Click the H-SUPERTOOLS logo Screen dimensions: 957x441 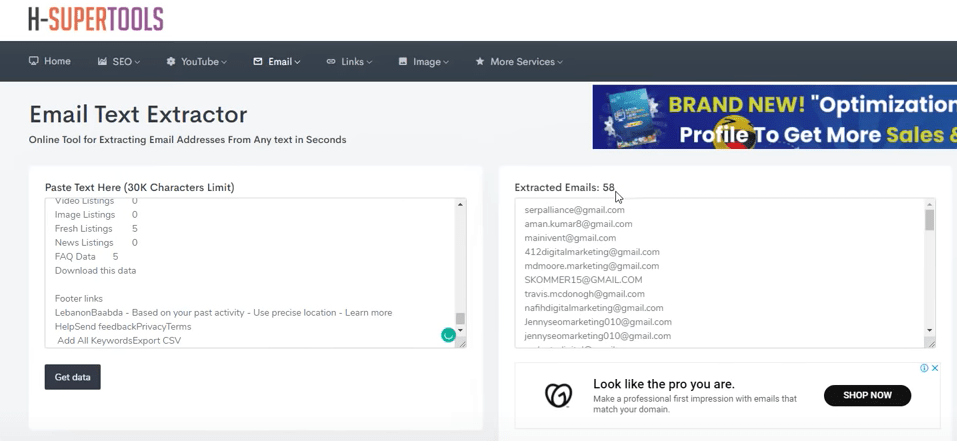[96, 19]
